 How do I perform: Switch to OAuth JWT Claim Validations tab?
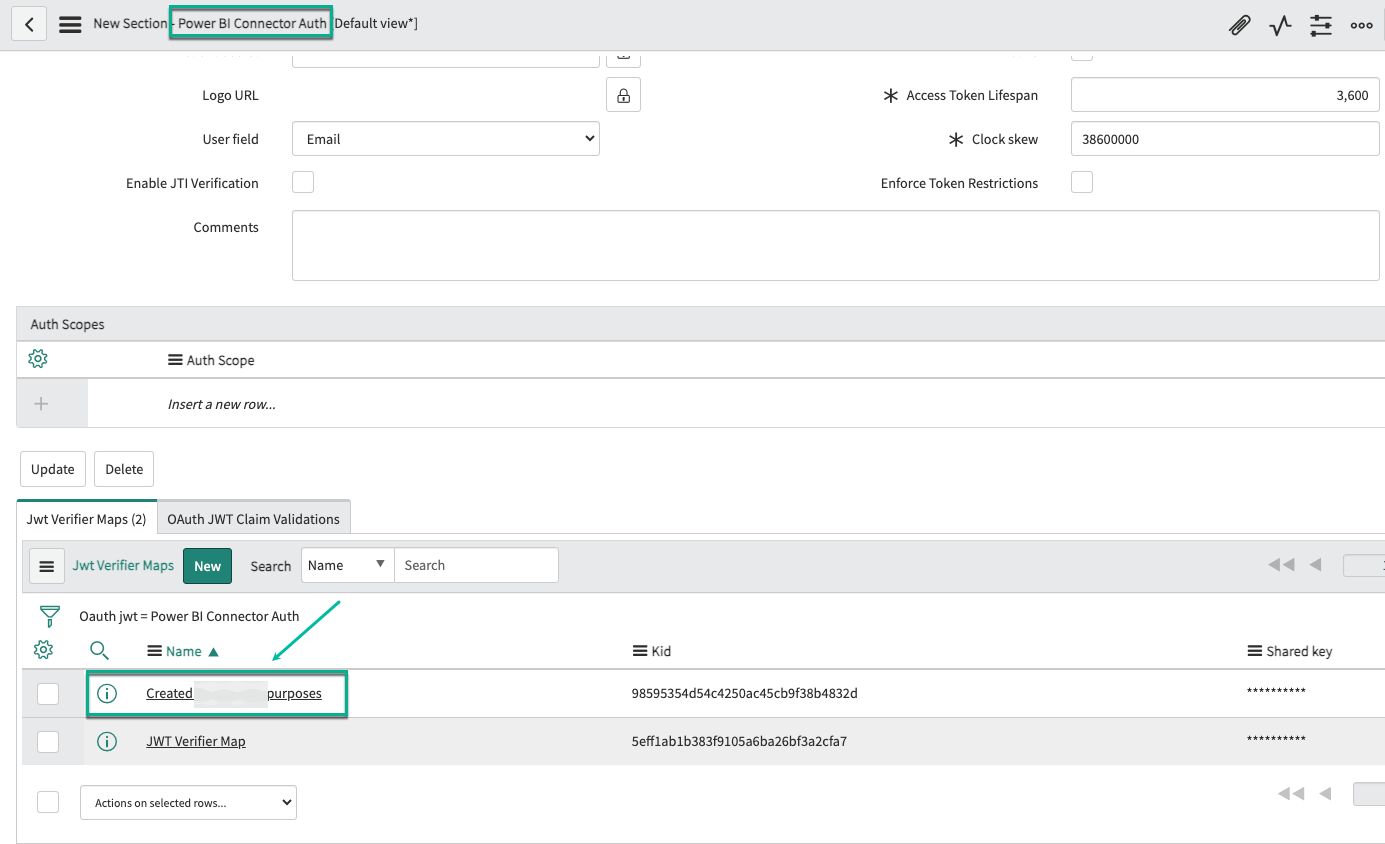click(x=253, y=519)
